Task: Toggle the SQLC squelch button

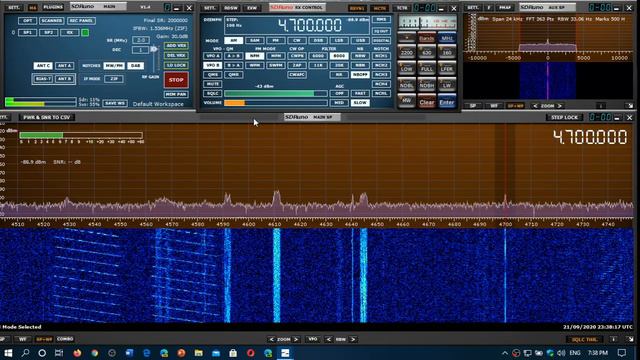Action: tap(212, 93)
